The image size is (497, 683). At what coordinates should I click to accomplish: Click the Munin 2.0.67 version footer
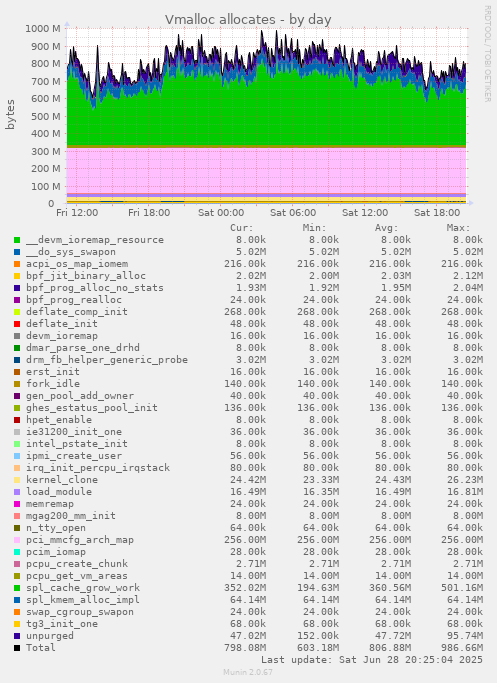point(248,672)
